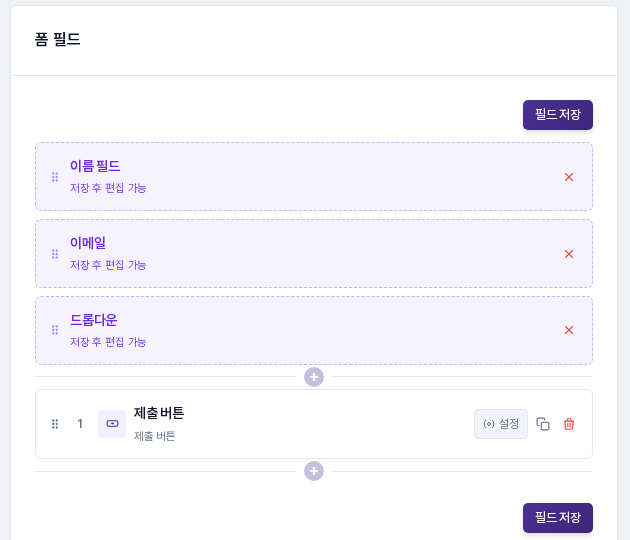The image size is (630, 540).
Task: Grab the drag handle of 제출 버튼
Action: (x=55, y=424)
